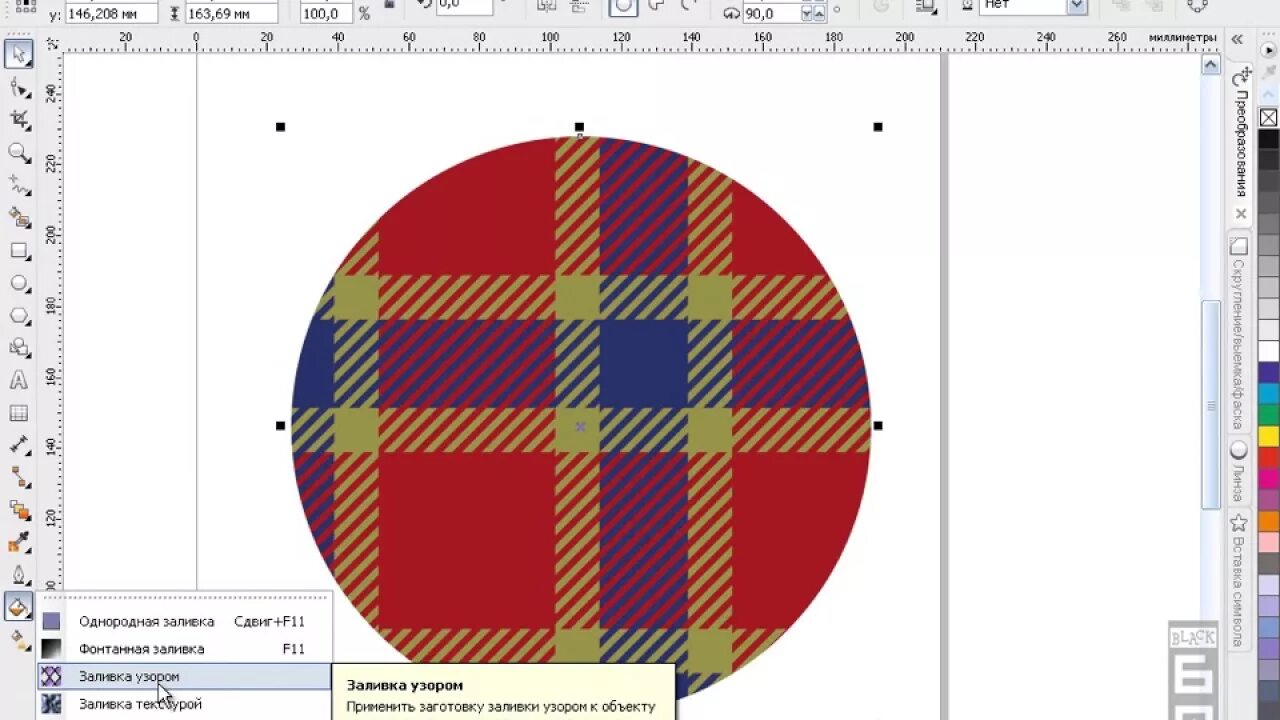Screen dimensions: 1280x720
Task: Pick the white swatch in palette
Action: (x=1268, y=352)
